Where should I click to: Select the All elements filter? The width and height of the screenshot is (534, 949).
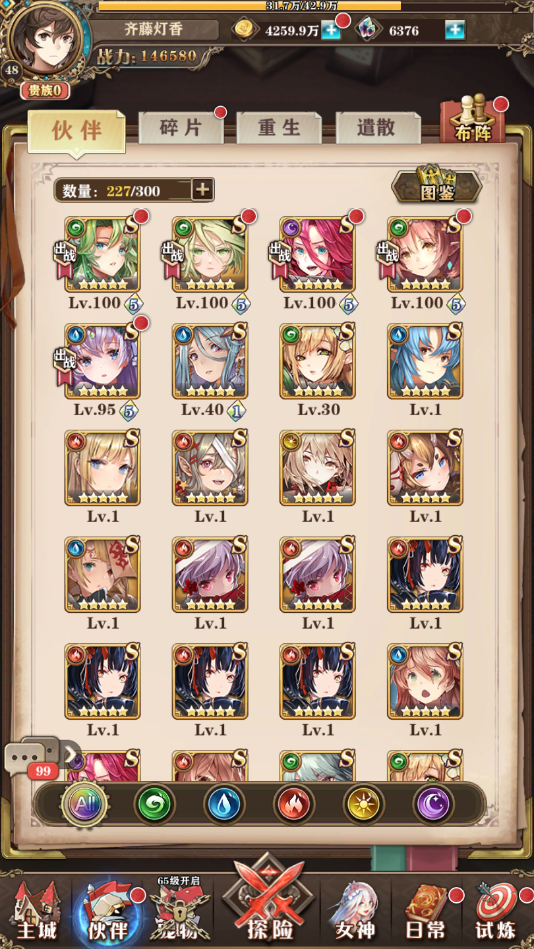click(x=85, y=804)
